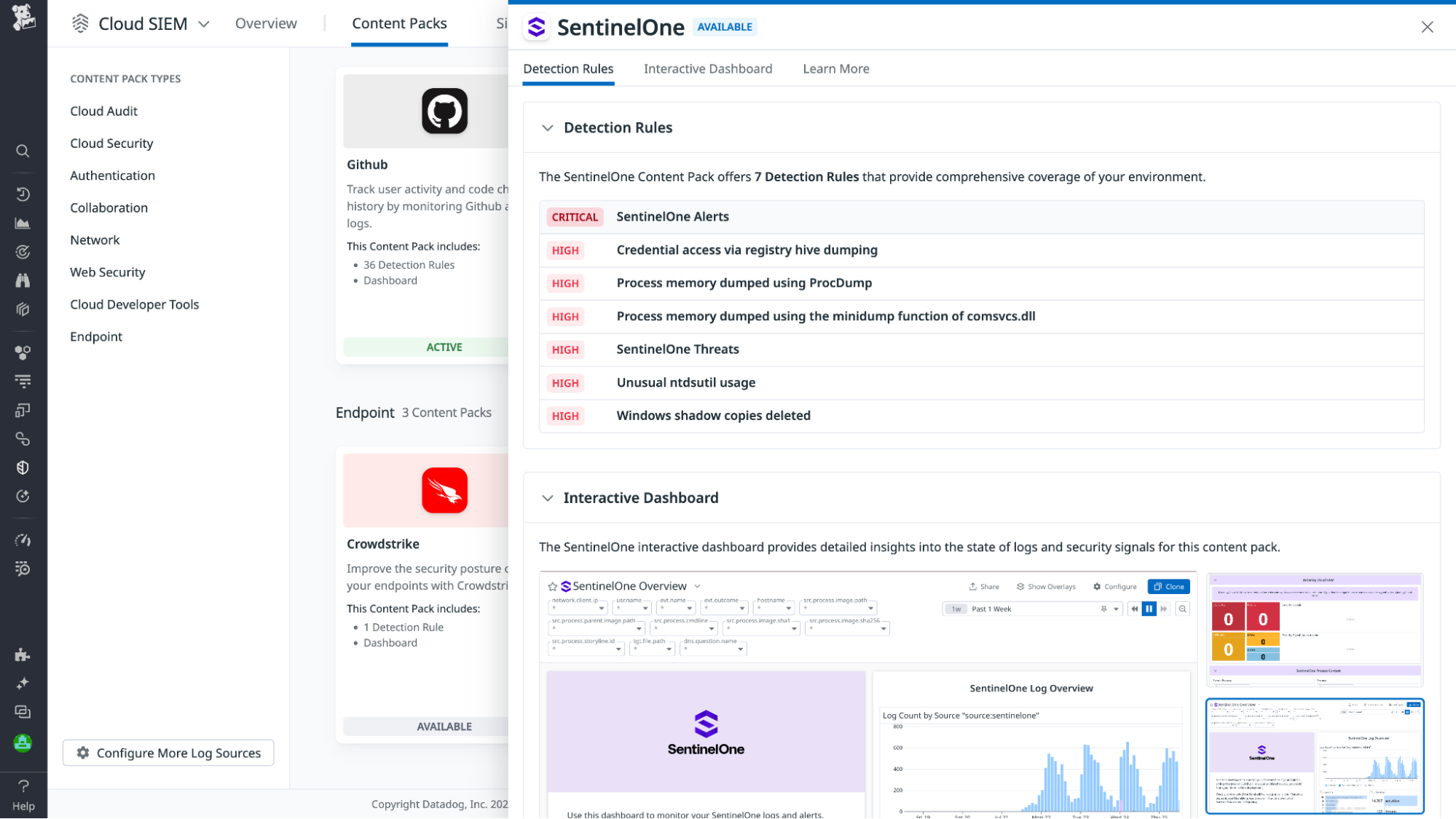
Task: Click the SentinelOne logo in the panel header
Action: 535,27
